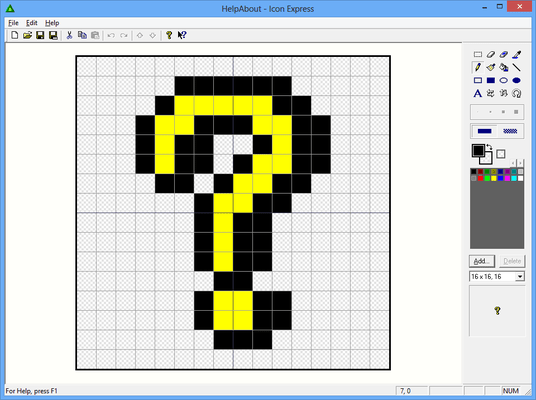536x400 pixels.
Task: Choose the tiniest brush size dot
Action: (478, 112)
